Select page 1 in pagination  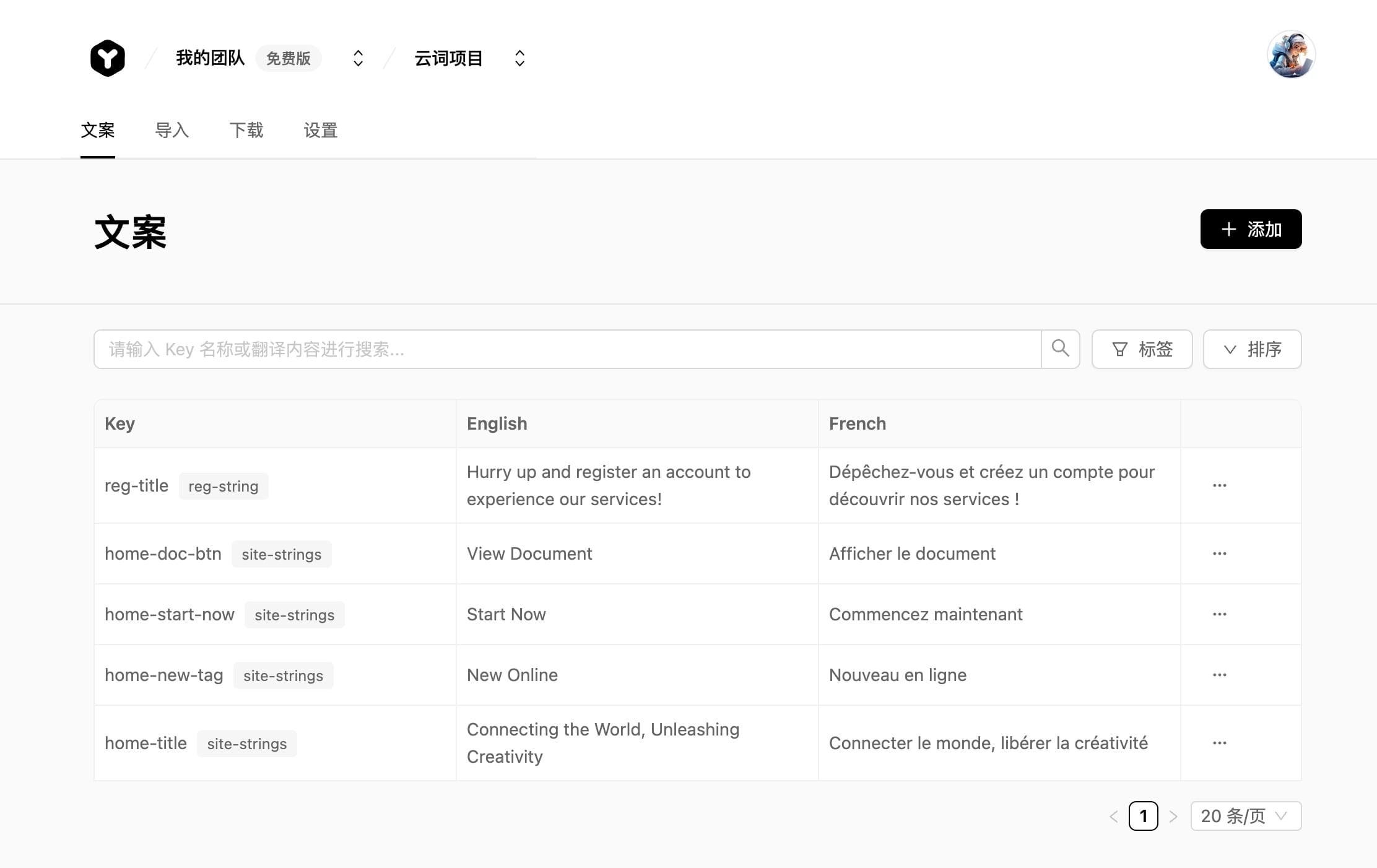tap(1143, 816)
